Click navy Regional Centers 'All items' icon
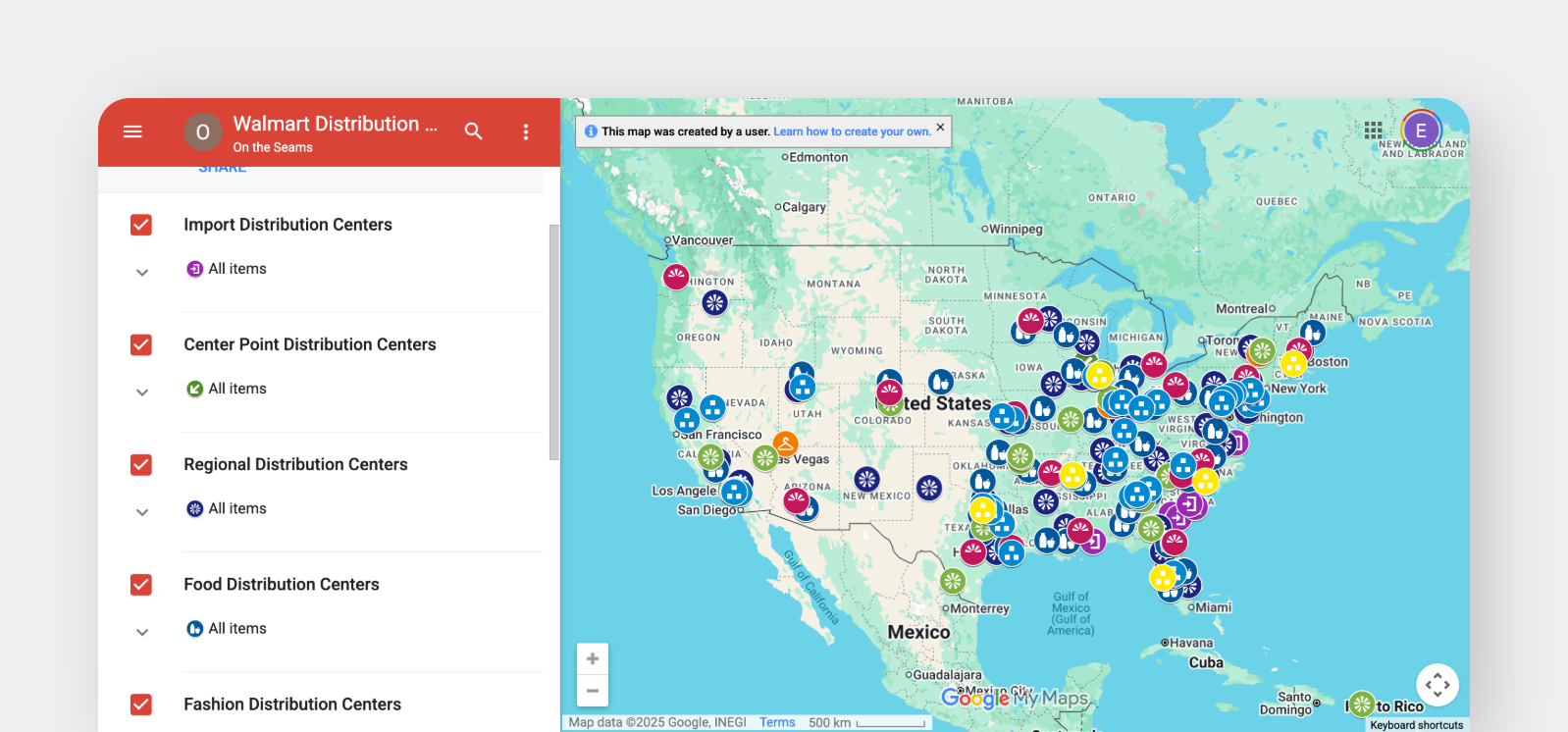The image size is (1568, 732). click(x=195, y=508)
